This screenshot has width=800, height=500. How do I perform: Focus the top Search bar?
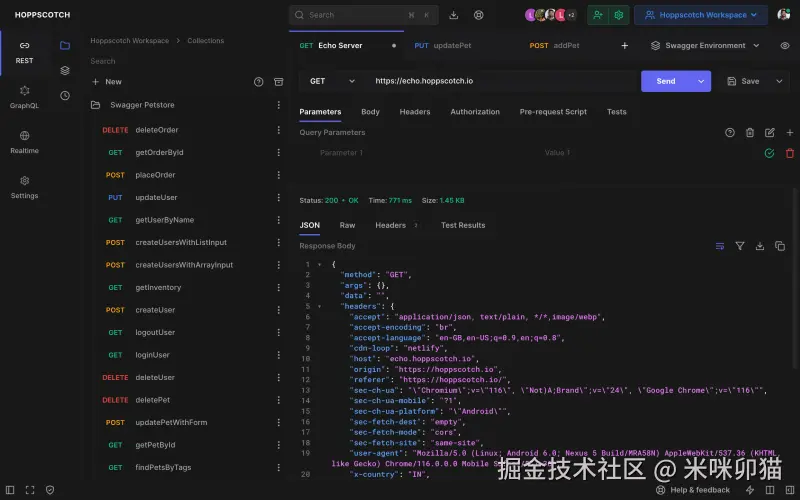tap(363, 15)
